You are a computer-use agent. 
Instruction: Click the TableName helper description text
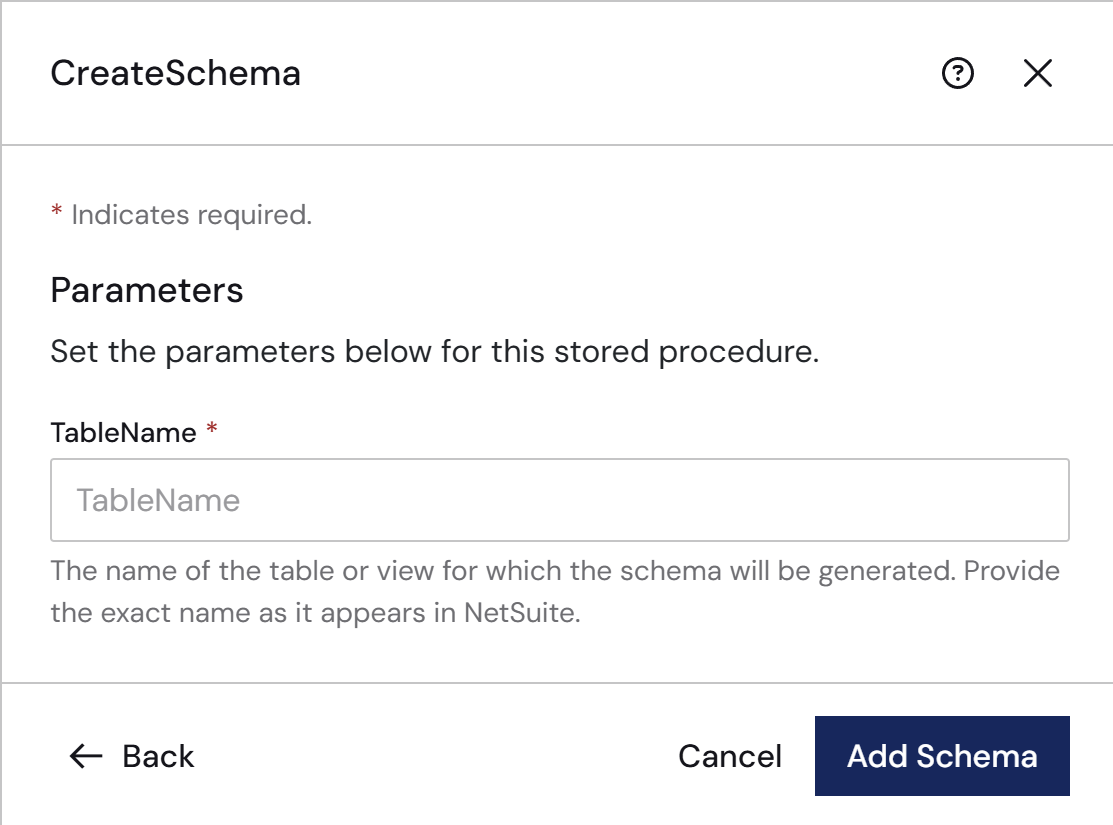click(x=555, y=591)
